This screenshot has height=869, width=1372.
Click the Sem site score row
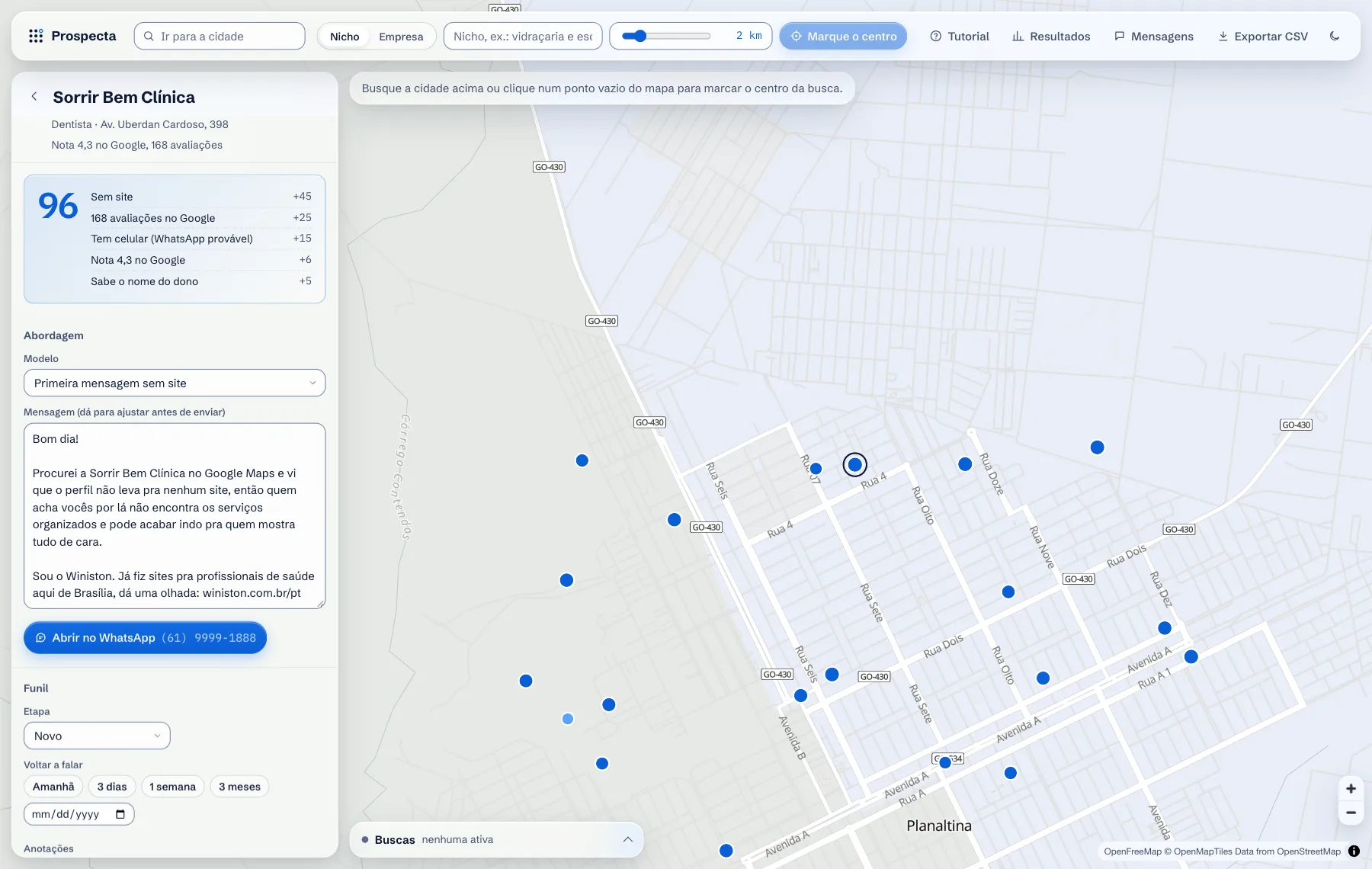tap(201, 197)
